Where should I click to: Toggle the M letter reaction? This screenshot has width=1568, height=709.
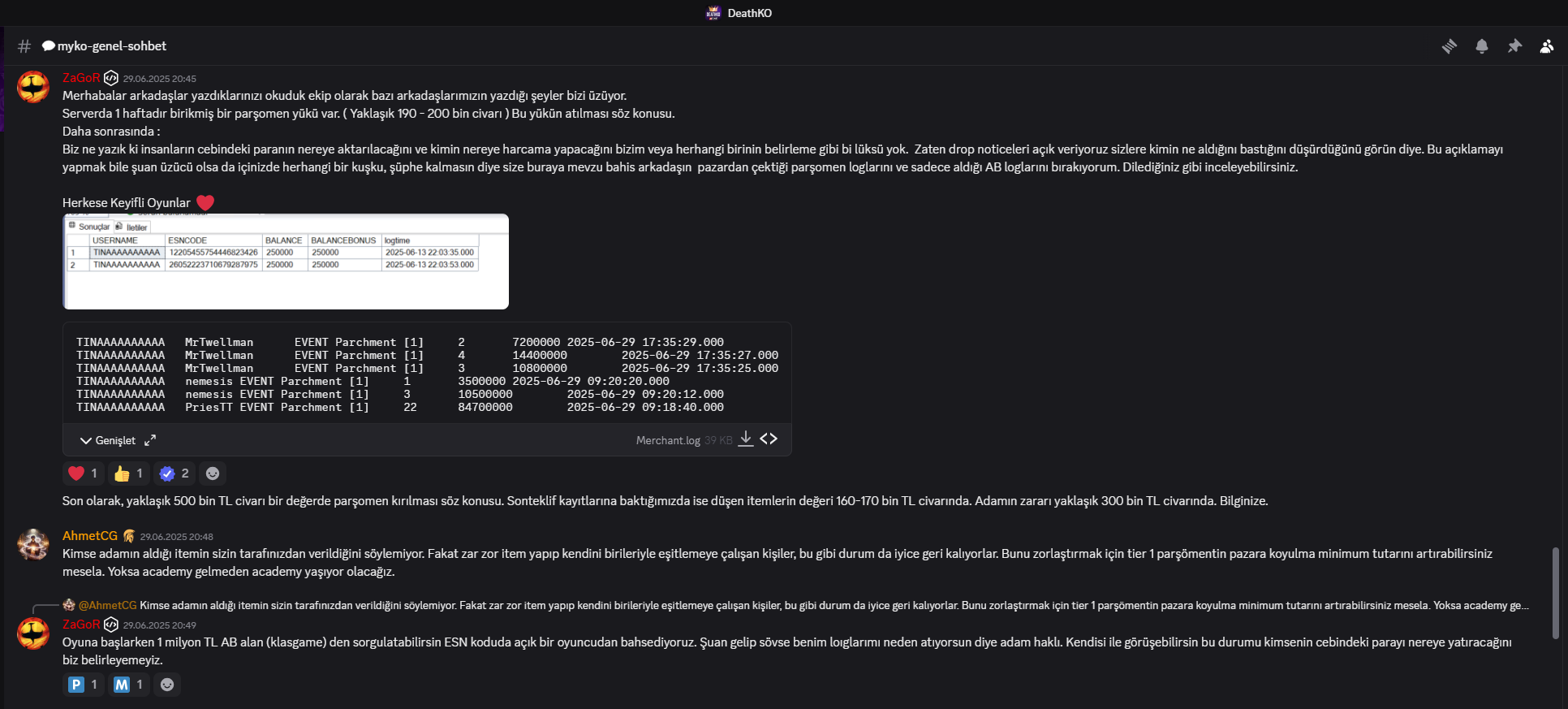129,685
